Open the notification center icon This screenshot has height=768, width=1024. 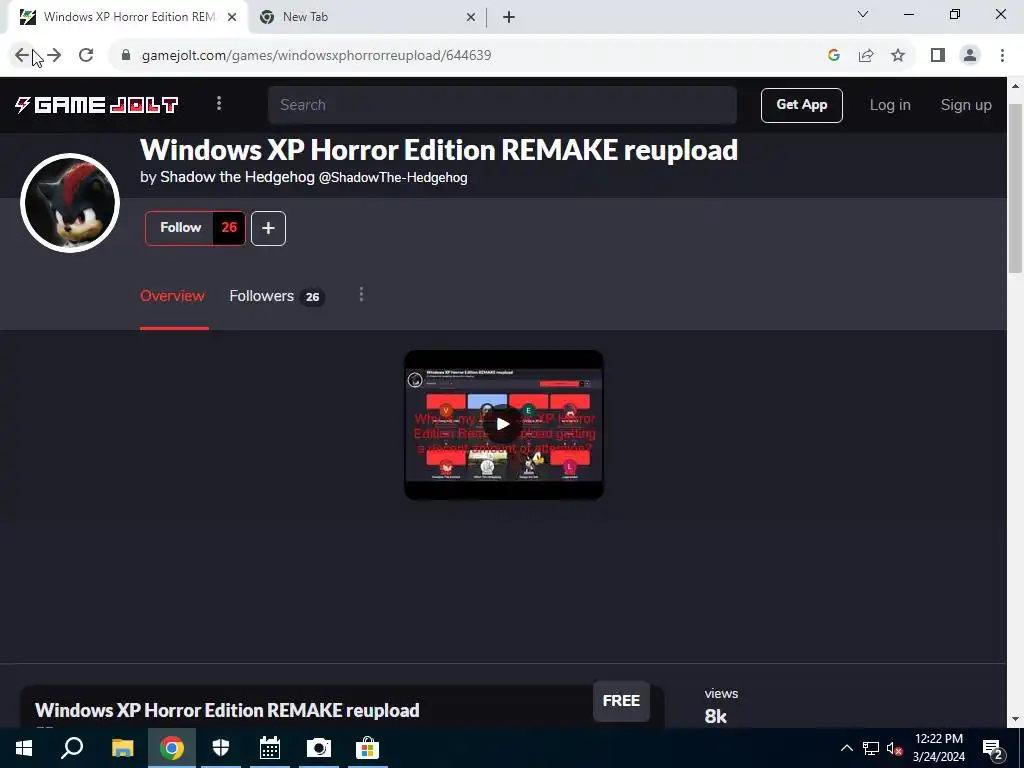click(x=993, y=749)
